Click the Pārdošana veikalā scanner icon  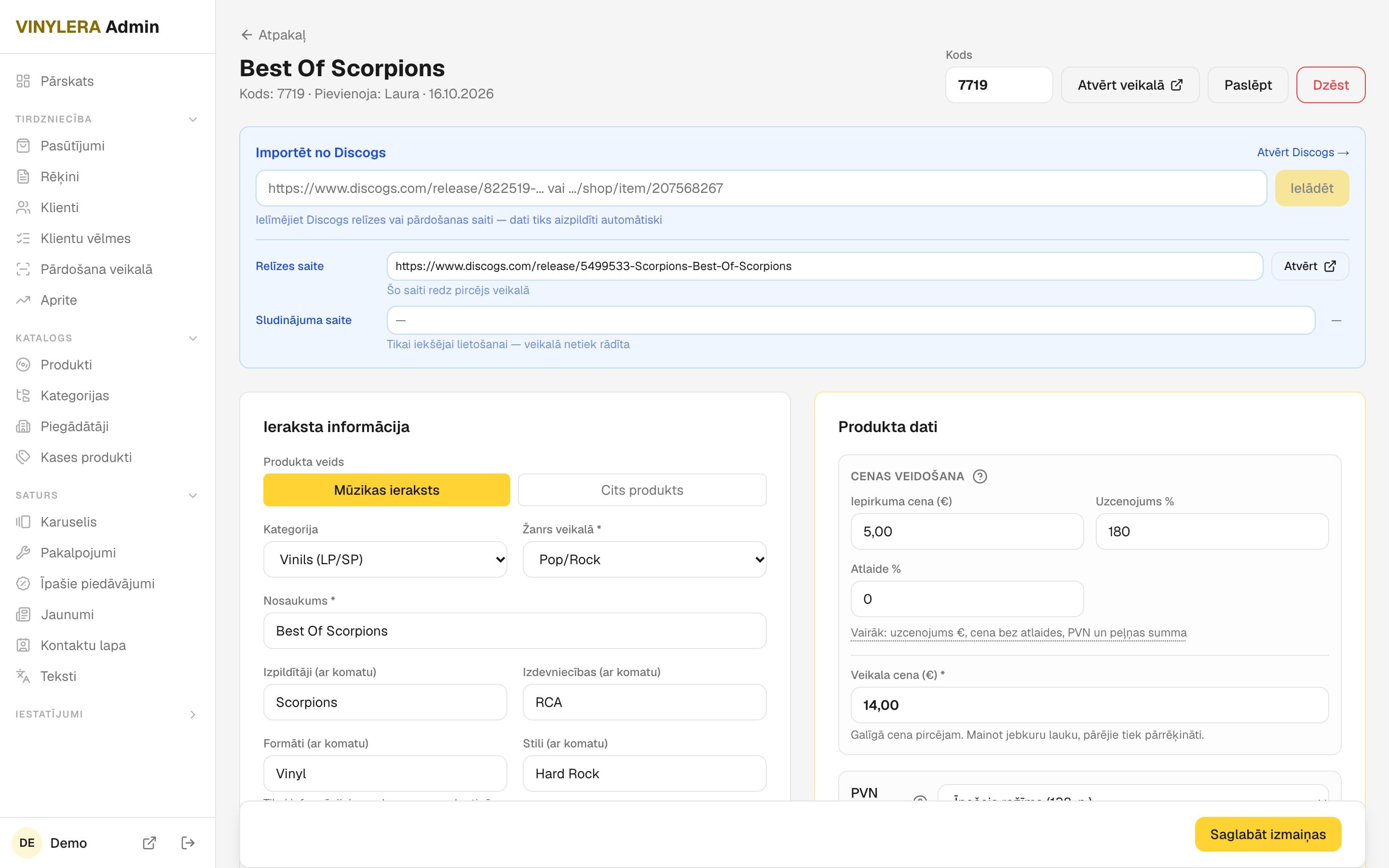click(23, 269)
